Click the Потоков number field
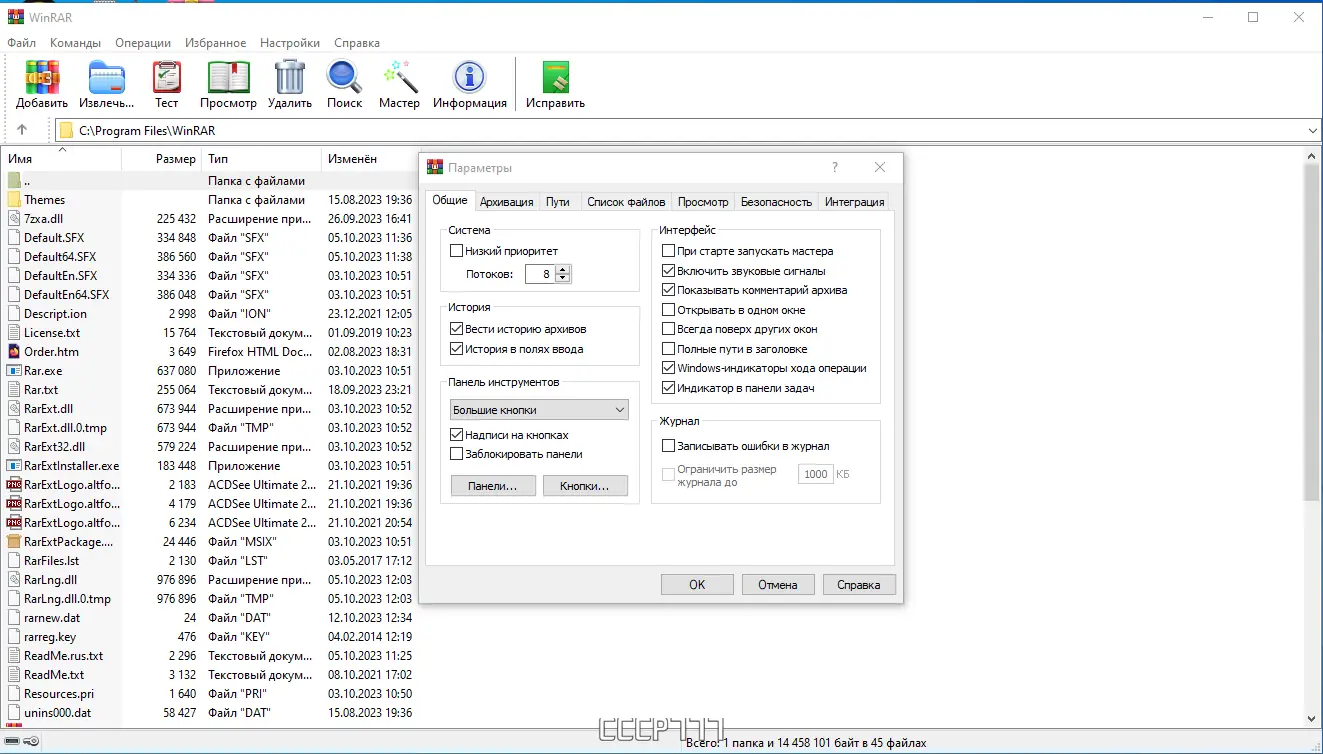 point(540,274)
